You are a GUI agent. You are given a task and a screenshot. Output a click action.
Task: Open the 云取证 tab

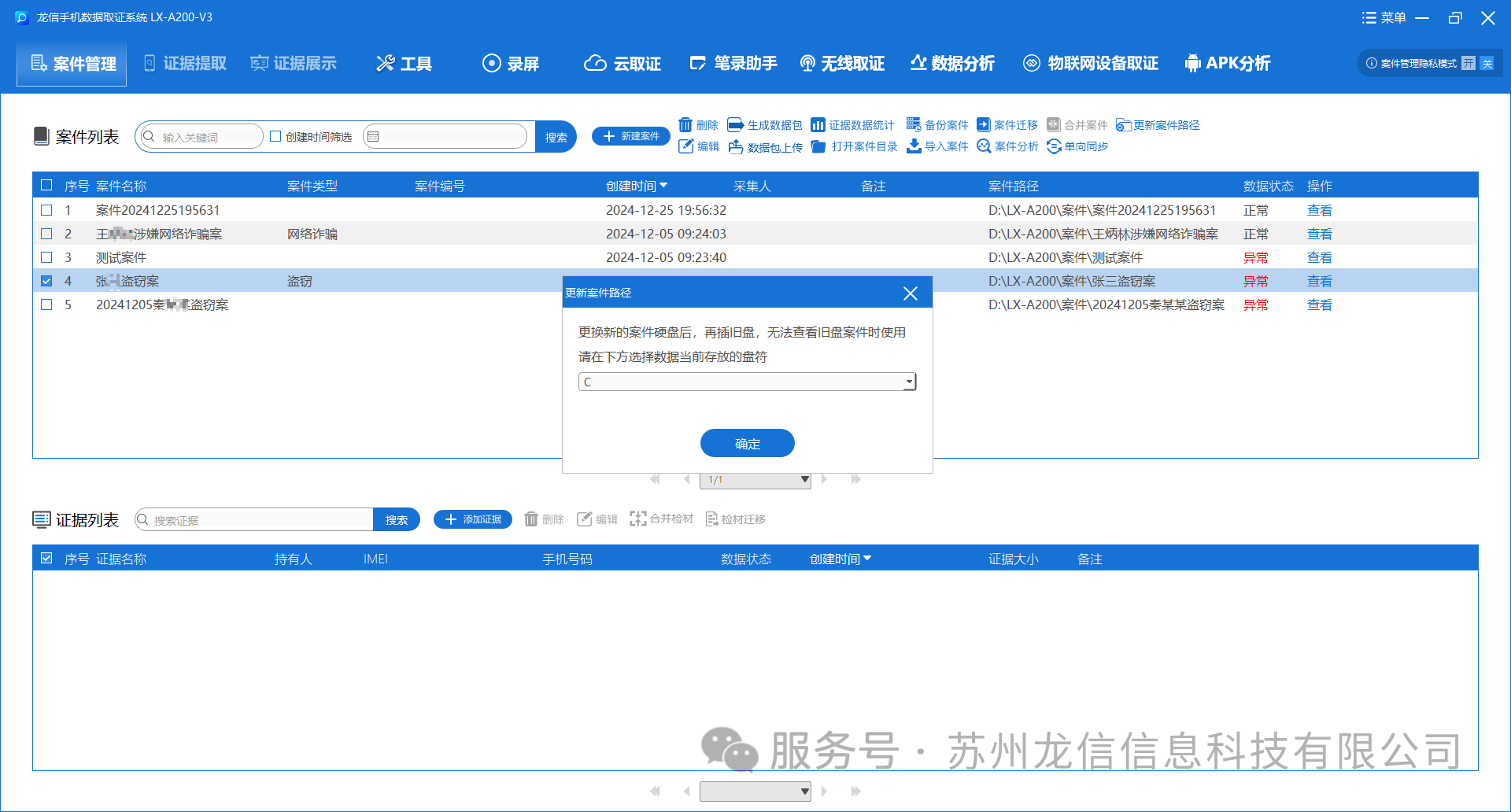623,63
